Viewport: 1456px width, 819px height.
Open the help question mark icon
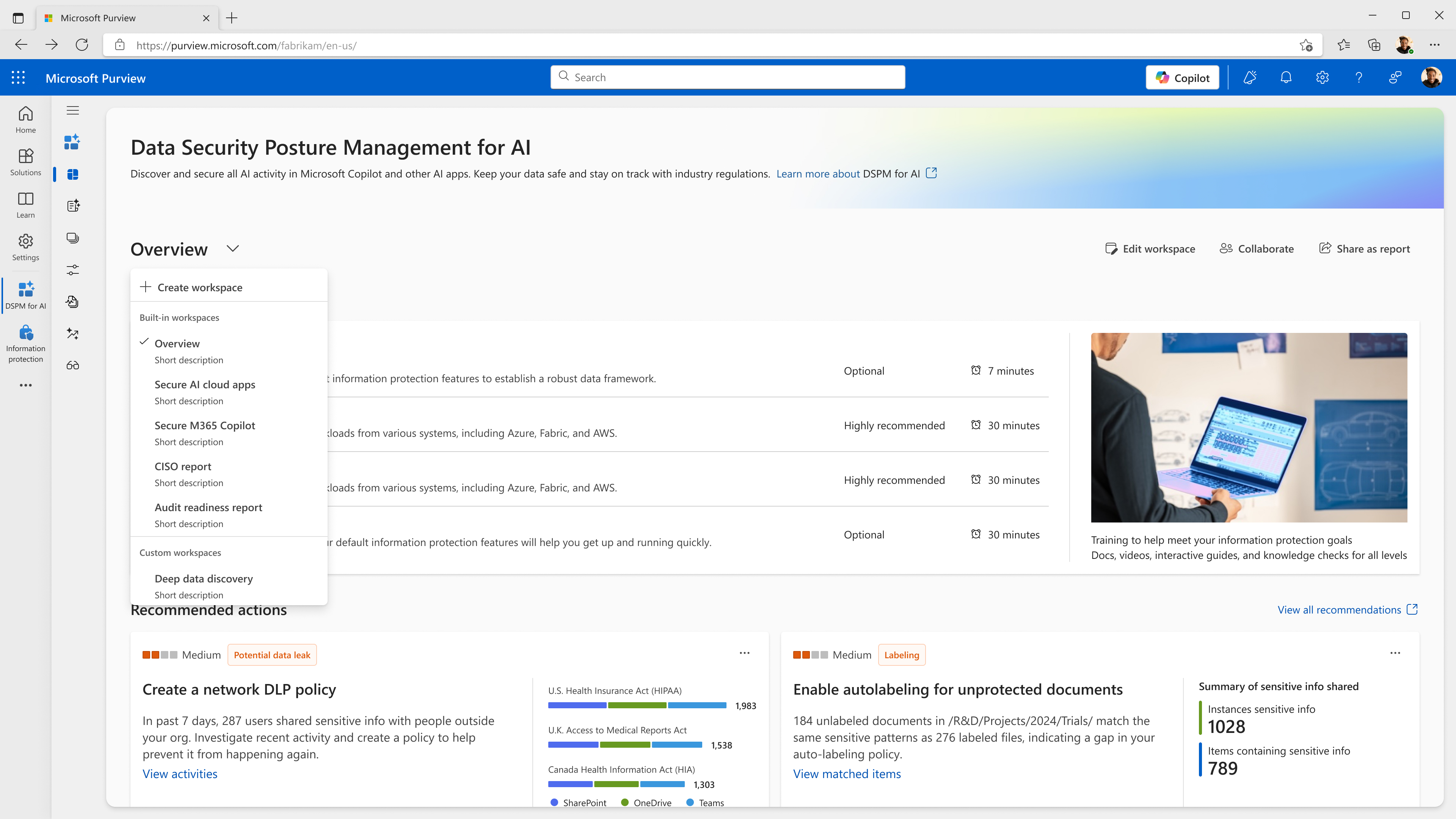[x=1359, y=77]
